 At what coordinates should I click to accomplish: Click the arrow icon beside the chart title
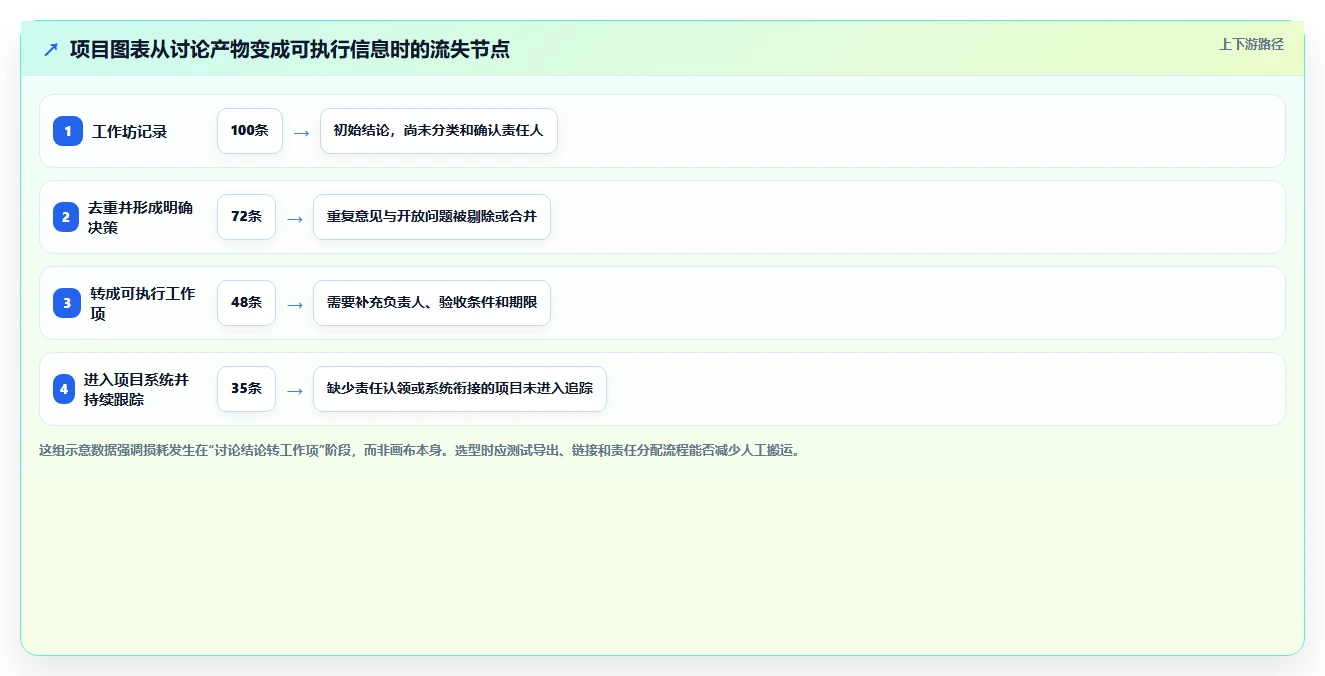coord(51,49)
